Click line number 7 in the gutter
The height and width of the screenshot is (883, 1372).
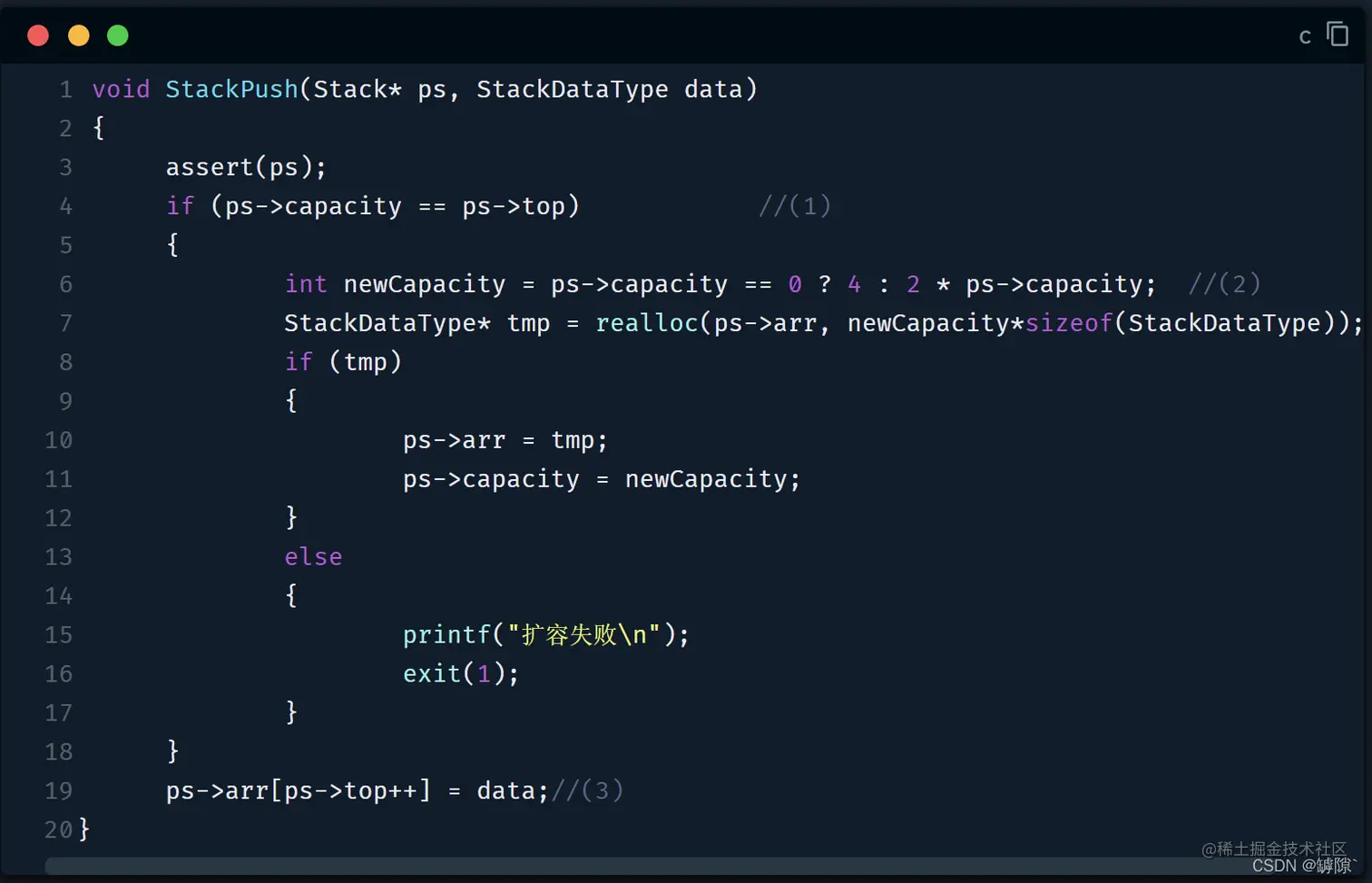(x=65, y=323)
